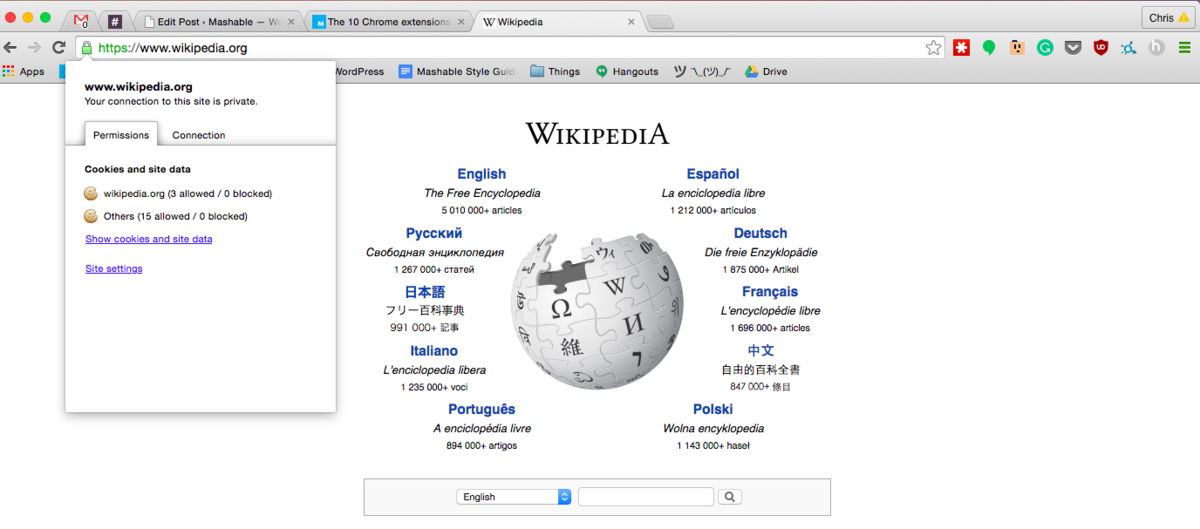This screenshot has width=1200, height=529.
Task: Open the Chrome hamburger menu
Action: (x=1184, y=47)
